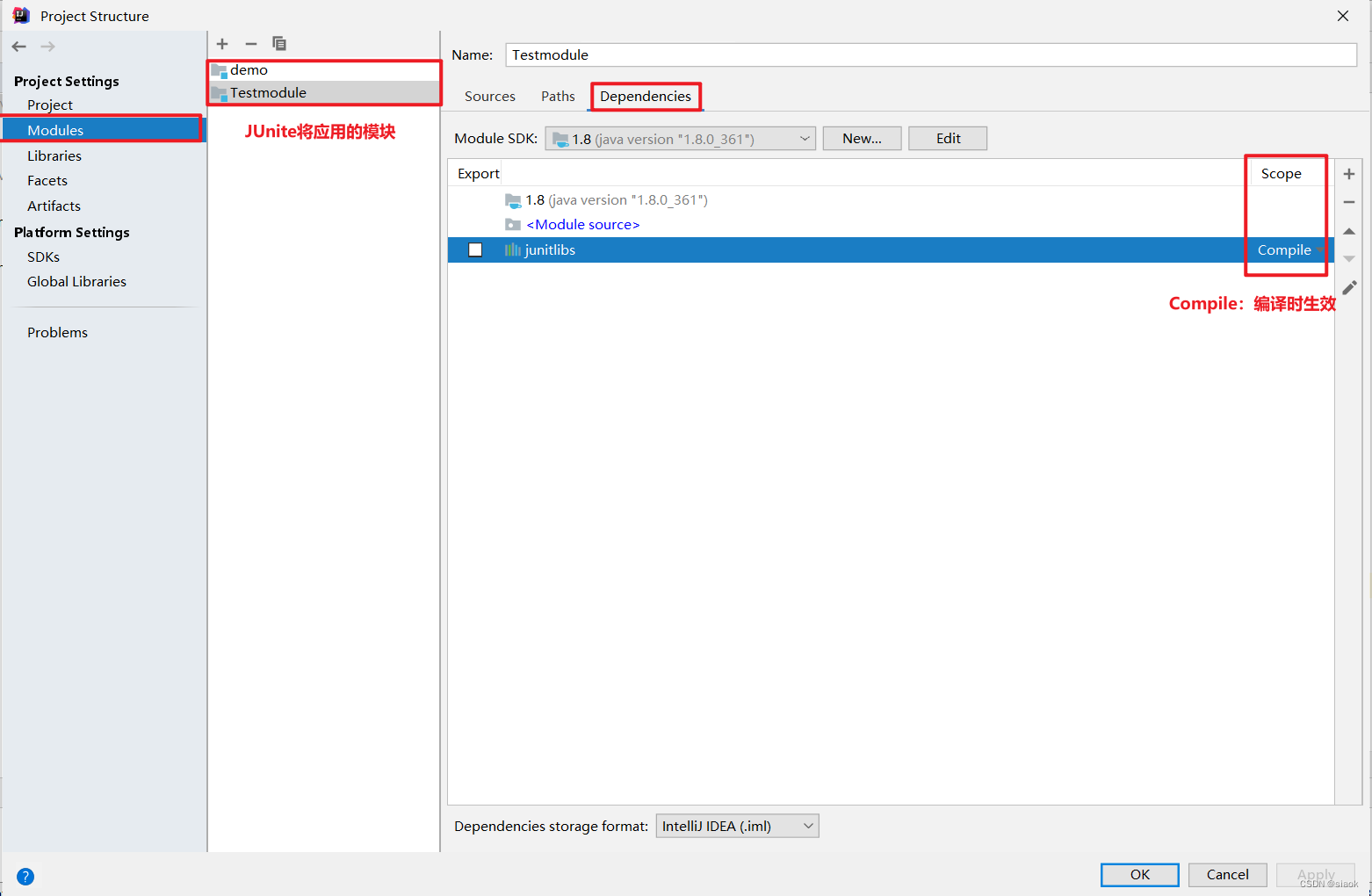Select Modules in Project Settings
This screenshot has width=1372, height=896.
pos(55,130)
